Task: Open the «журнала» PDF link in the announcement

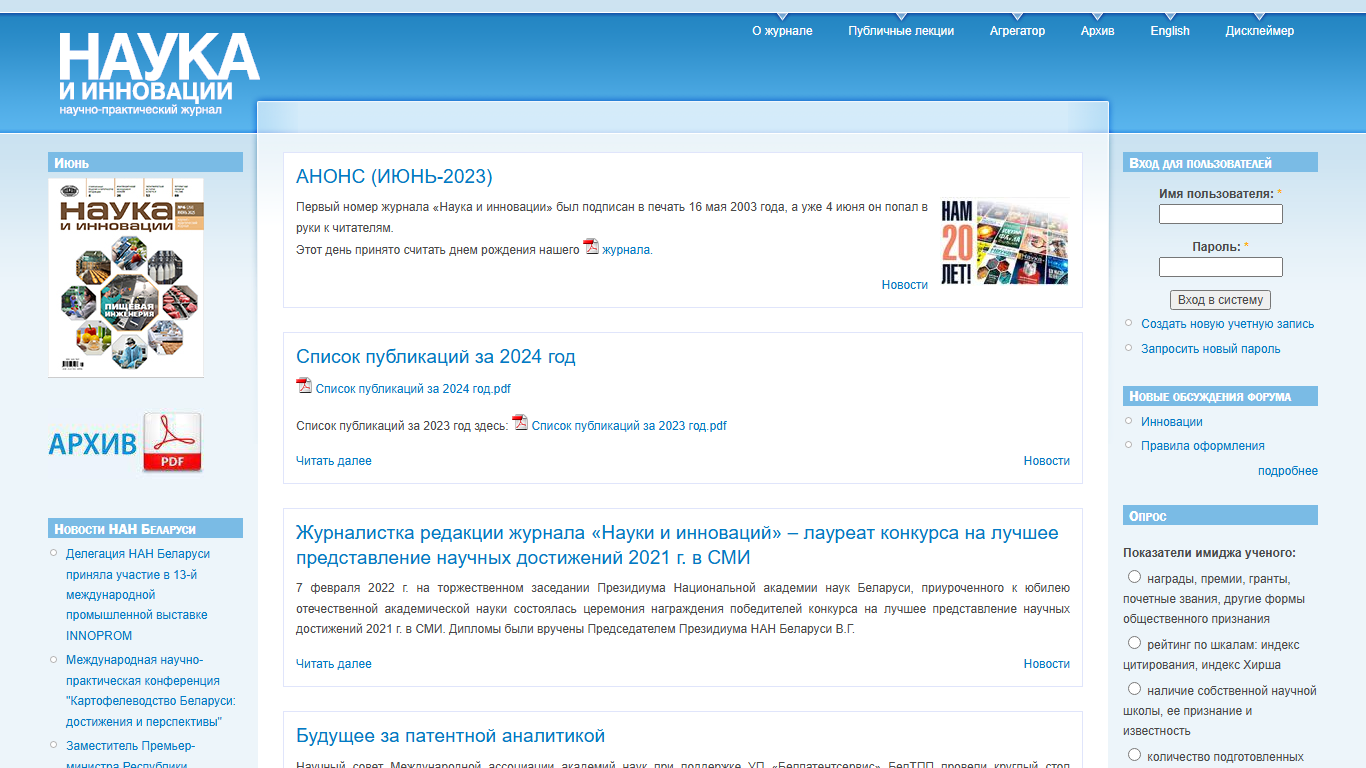Action: (626, 250)
